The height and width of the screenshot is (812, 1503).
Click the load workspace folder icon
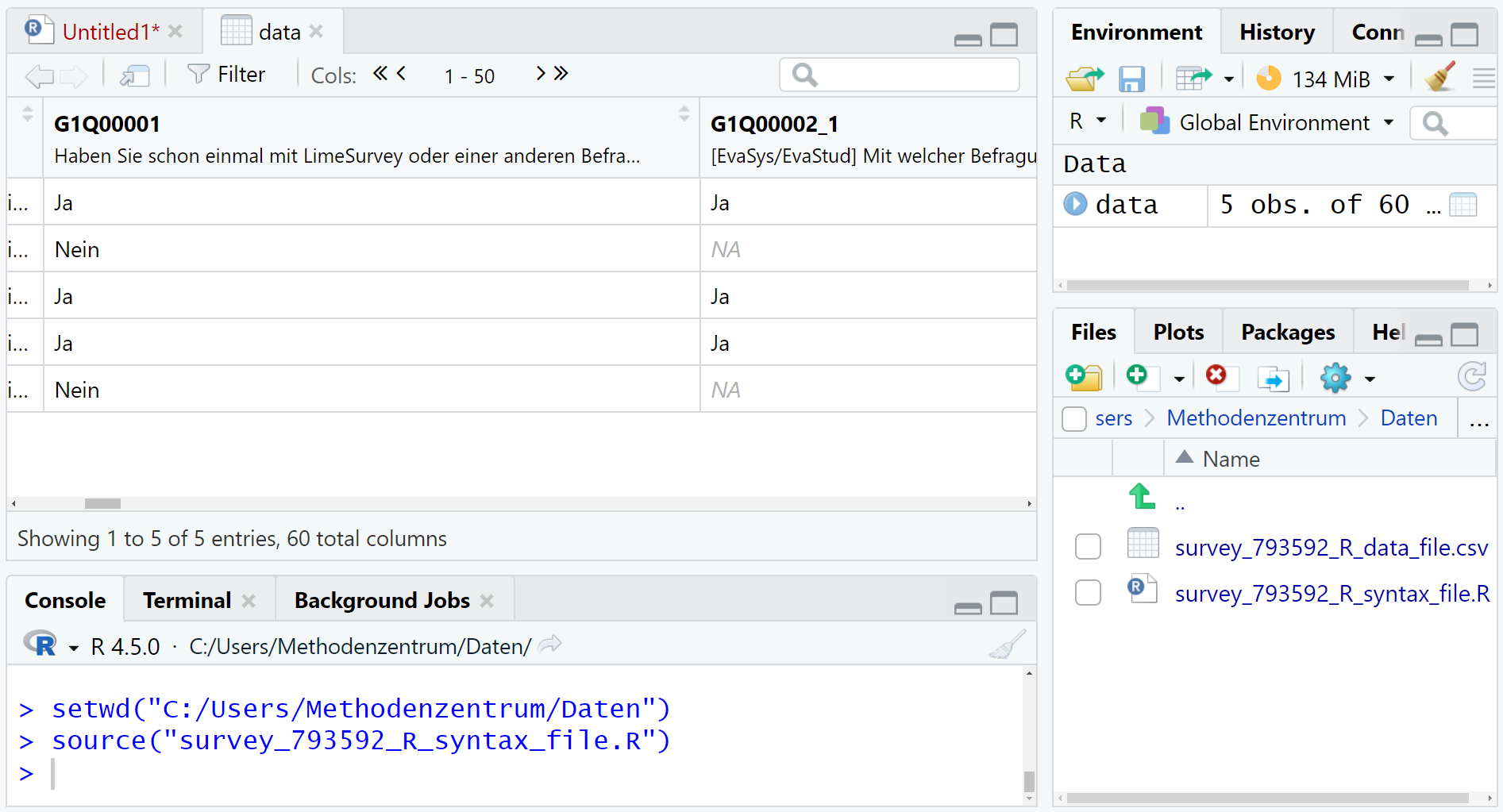tap(1085, 79)
